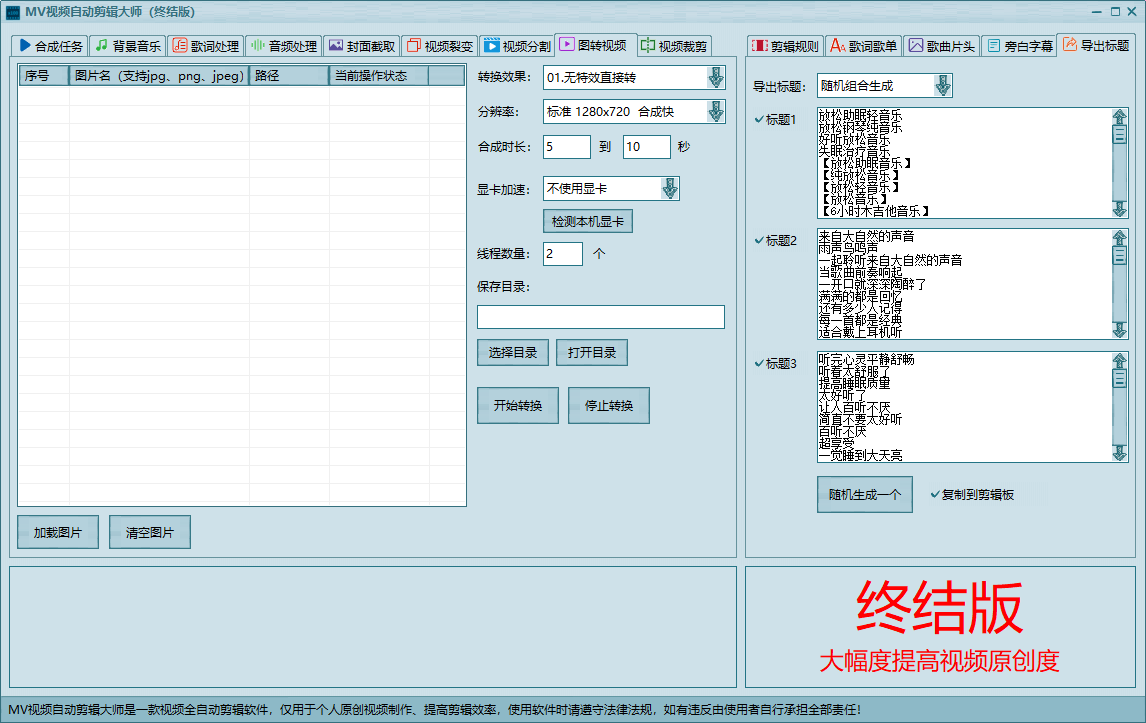Click the 导出标题 tab icon
The width and height of the screenshot is (1146, 723).
(x=1070, y=44)
